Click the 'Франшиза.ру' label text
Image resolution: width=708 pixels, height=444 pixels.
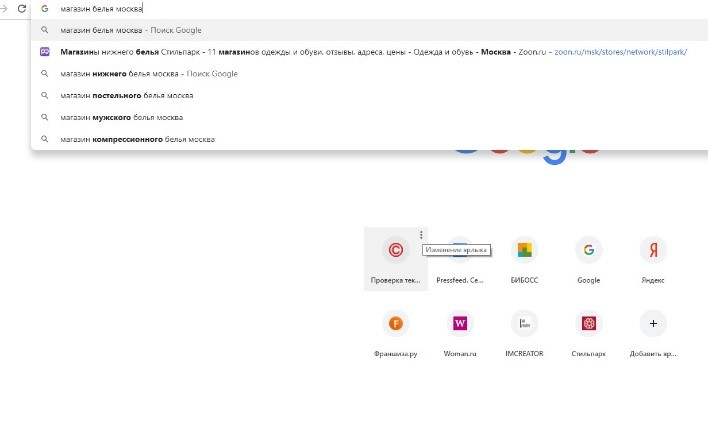pyautogui.click(x=396, y=354)
